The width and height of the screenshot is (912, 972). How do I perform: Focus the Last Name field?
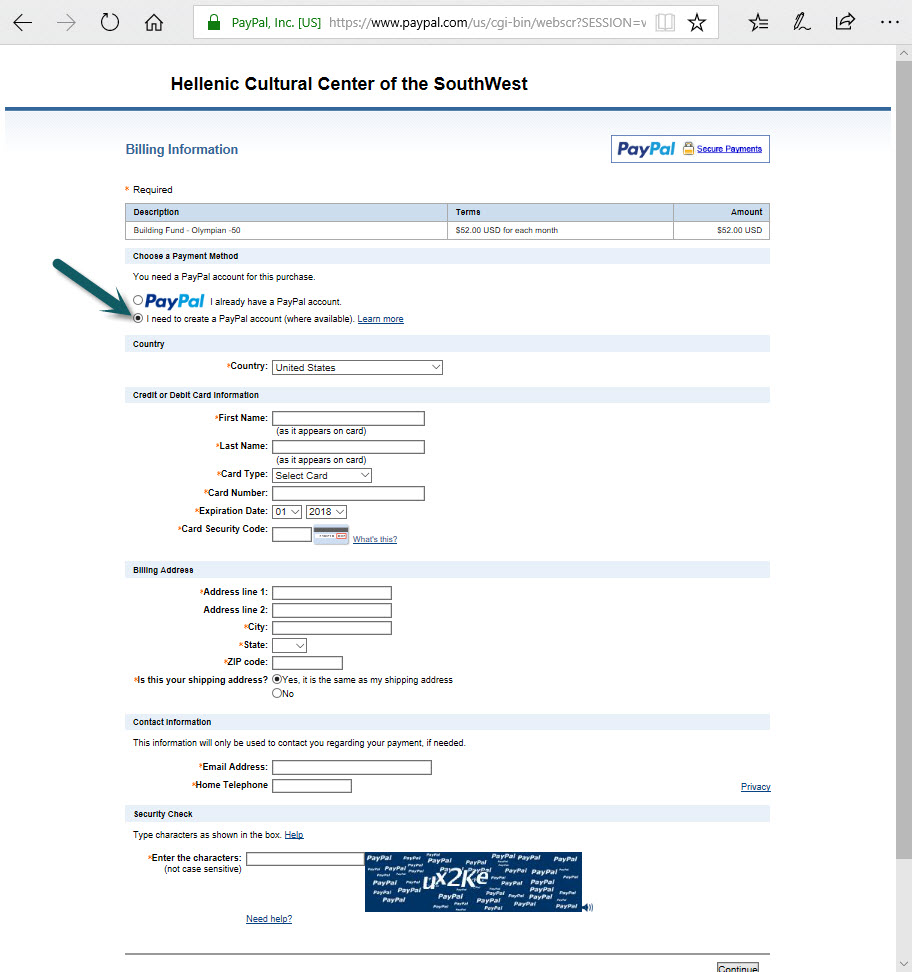(x=348, y=447)
